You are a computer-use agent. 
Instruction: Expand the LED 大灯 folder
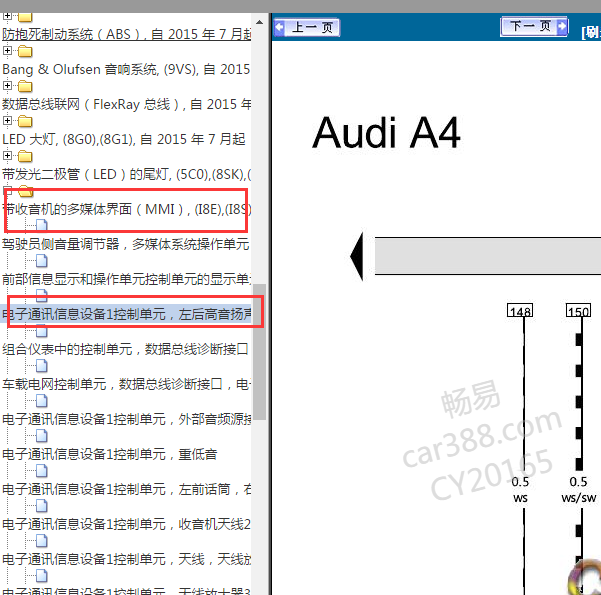point(7,120)
